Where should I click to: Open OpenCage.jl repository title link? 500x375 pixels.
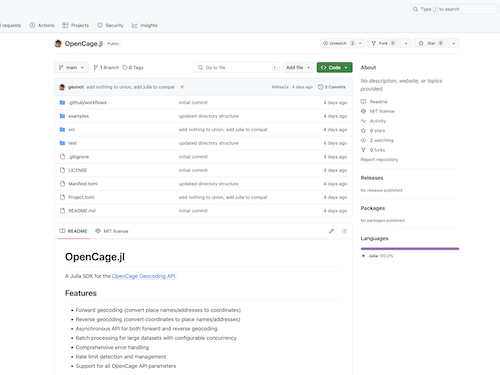(84, 43)
